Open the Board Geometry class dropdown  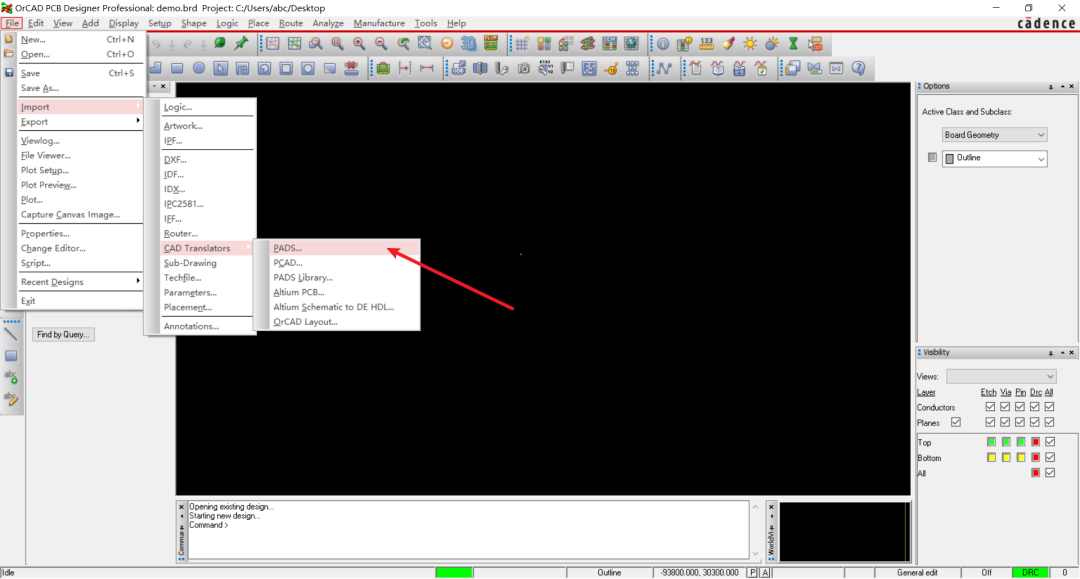pos(995,135)
